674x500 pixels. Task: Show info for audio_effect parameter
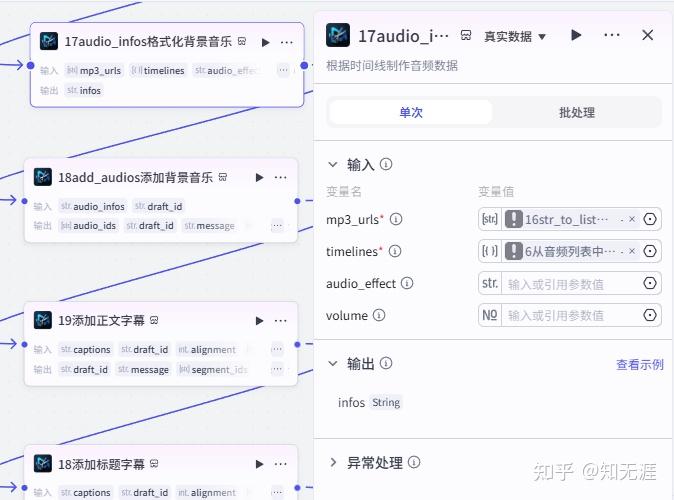coord(407,283)
